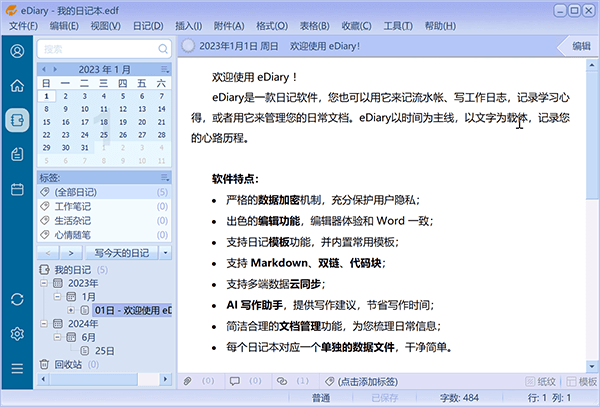Viewport: 600px width, 407px height.
Task: Select the 25日 diary entry
Action: pos(104,351)
